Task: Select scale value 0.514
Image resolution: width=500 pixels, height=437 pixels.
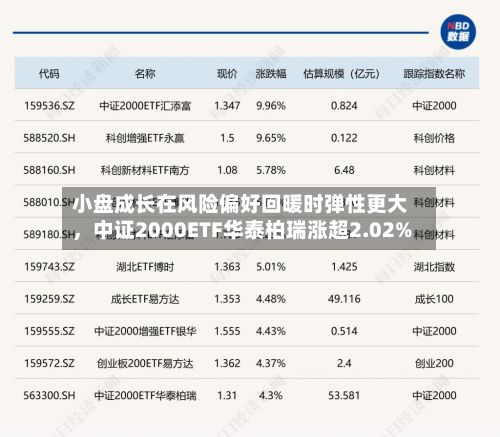Action: (344, 331)
